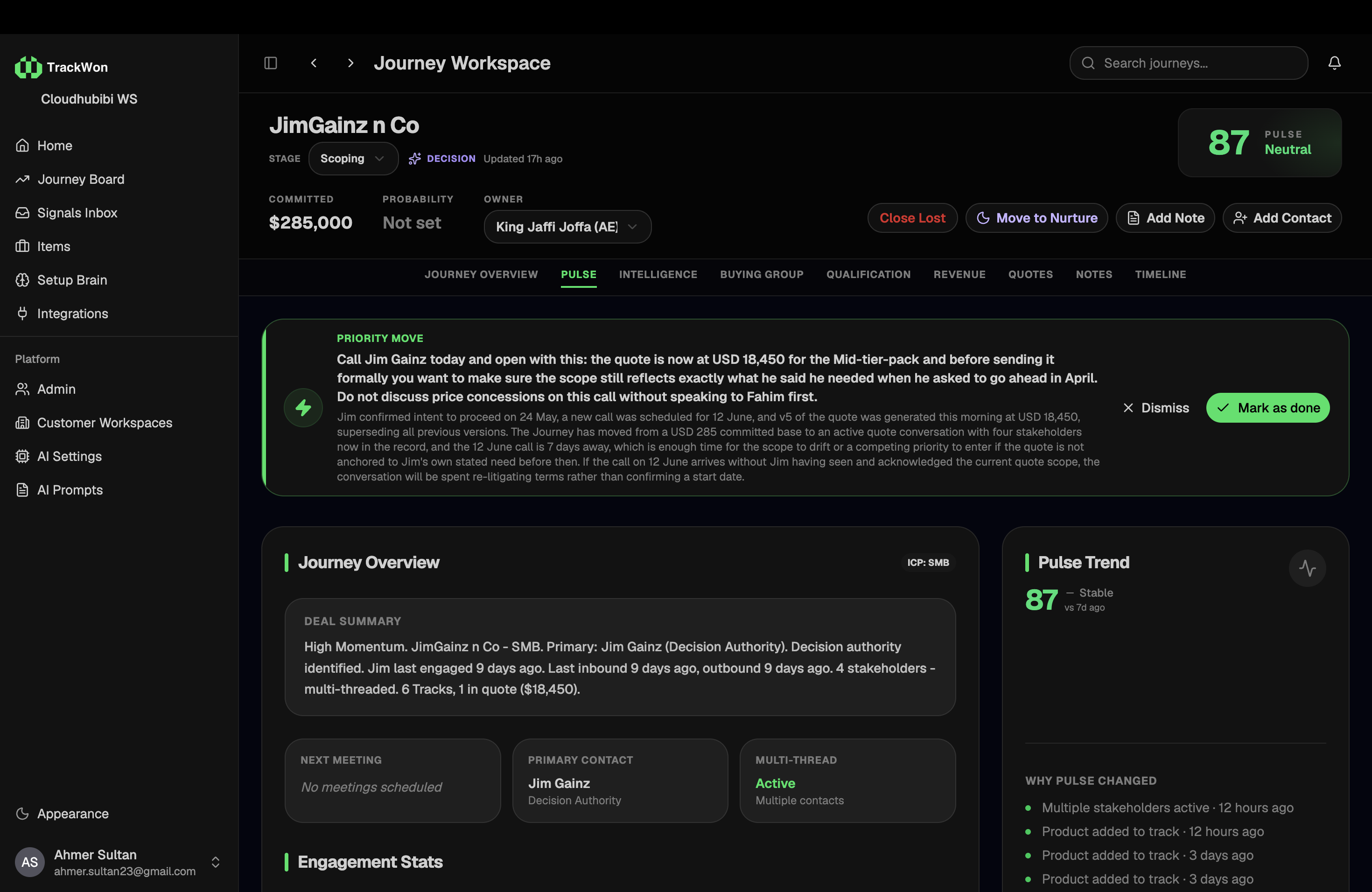
Task: Open the King Jaffi Joffa owner dropdown
Action: click(x=567, y=226)
